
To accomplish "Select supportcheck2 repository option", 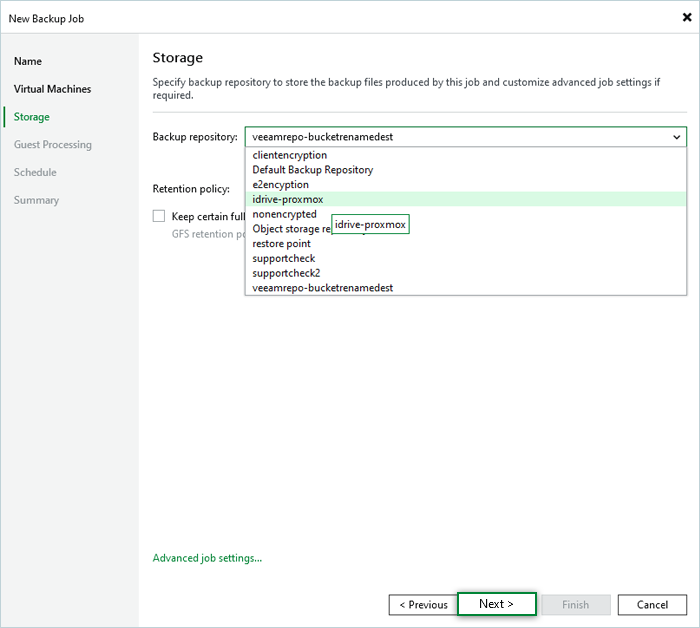I will (x=287, y=273).
